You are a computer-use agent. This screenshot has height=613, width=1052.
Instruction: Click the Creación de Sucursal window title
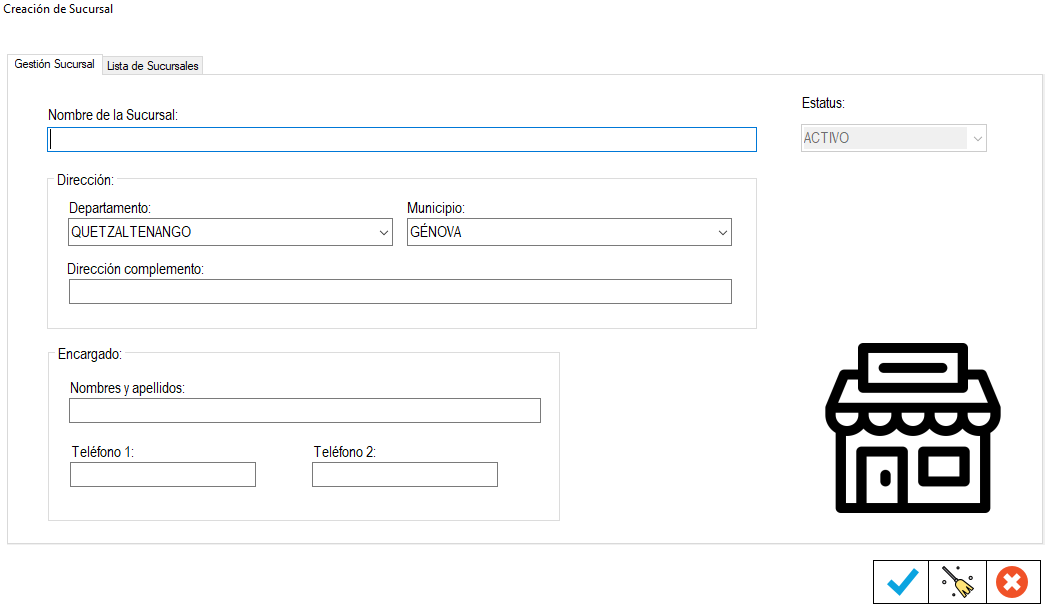tap(59, 9)
